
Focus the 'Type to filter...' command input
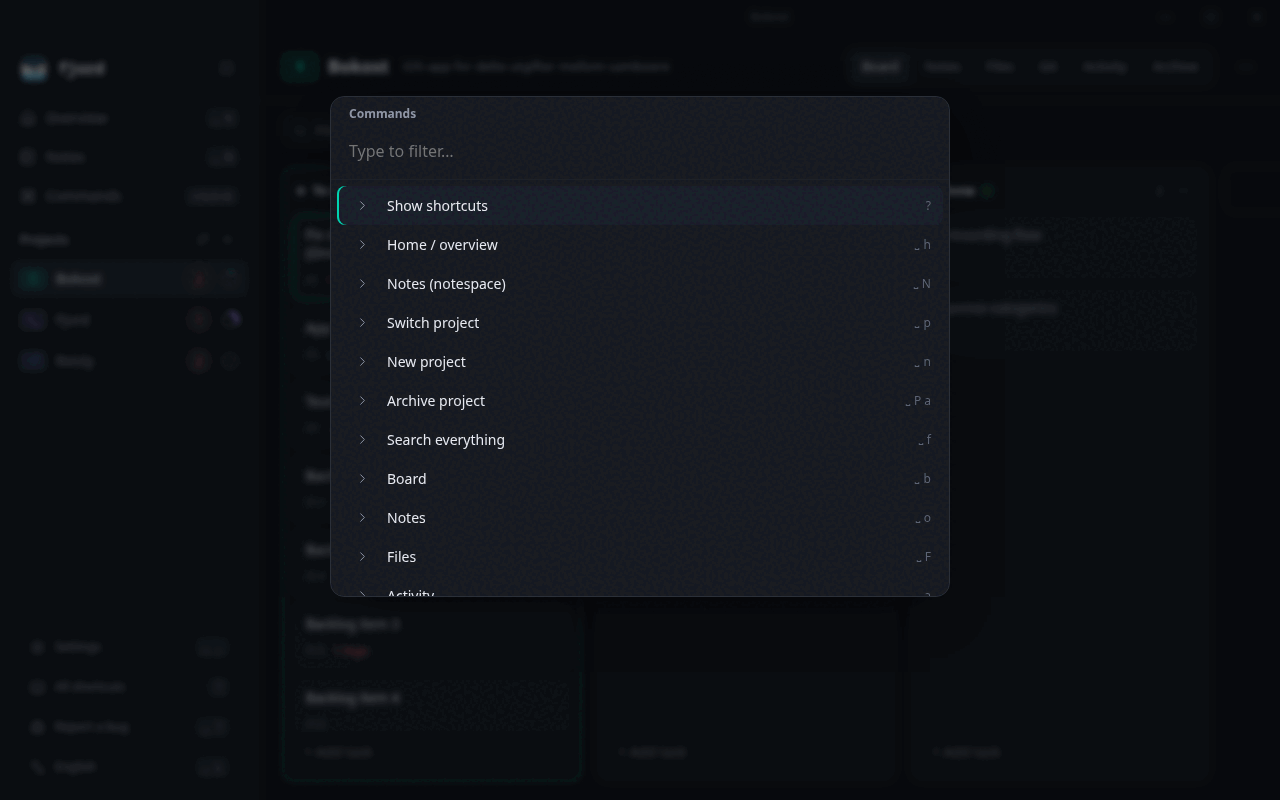tap(640, 151)
